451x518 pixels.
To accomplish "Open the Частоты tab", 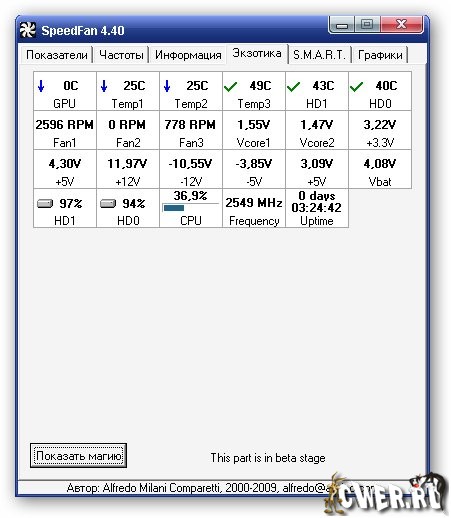I will [x=121, y=55].
